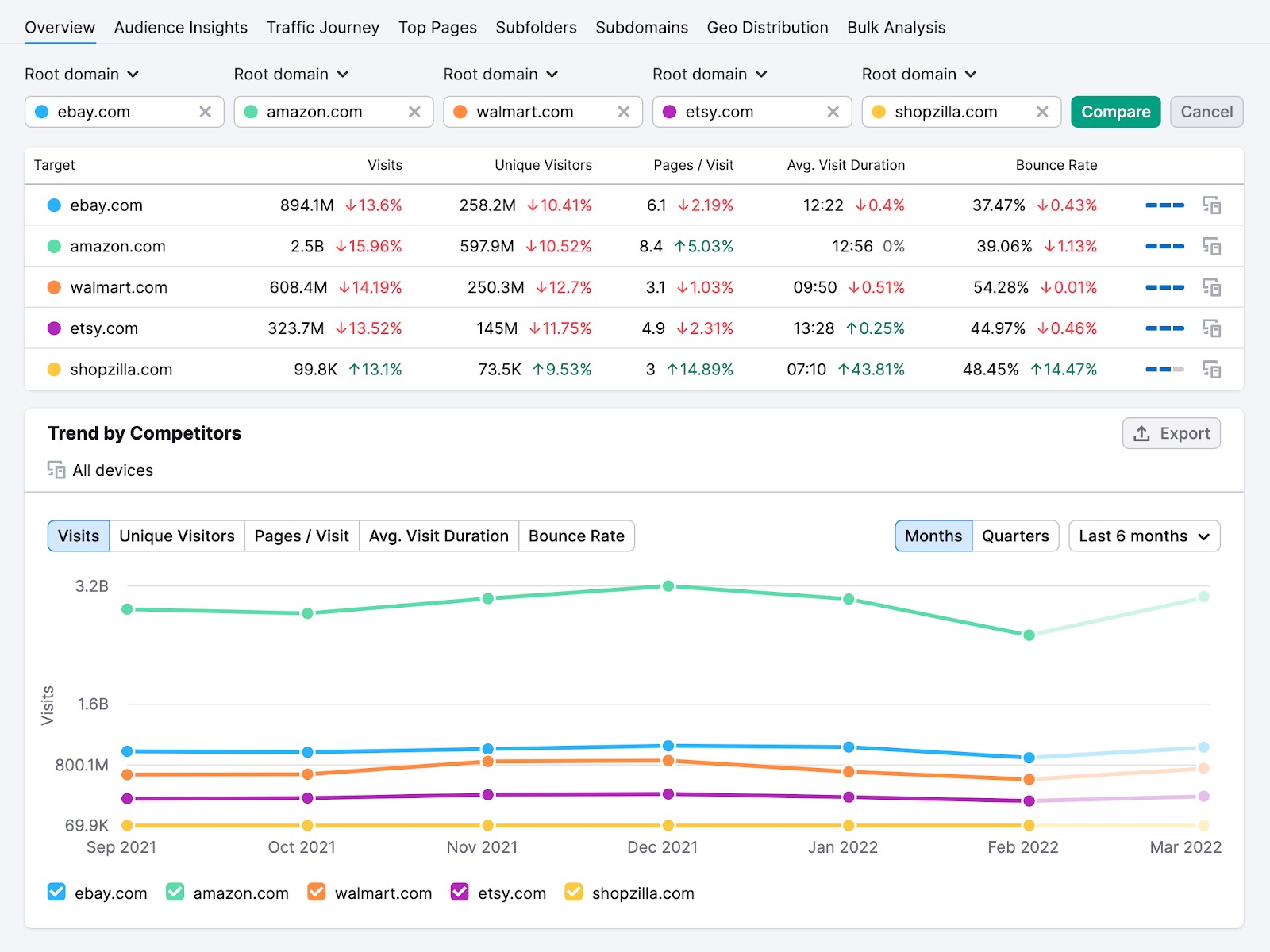Open the Root domain dropdown above amazon.com

[x=291, y=75]
